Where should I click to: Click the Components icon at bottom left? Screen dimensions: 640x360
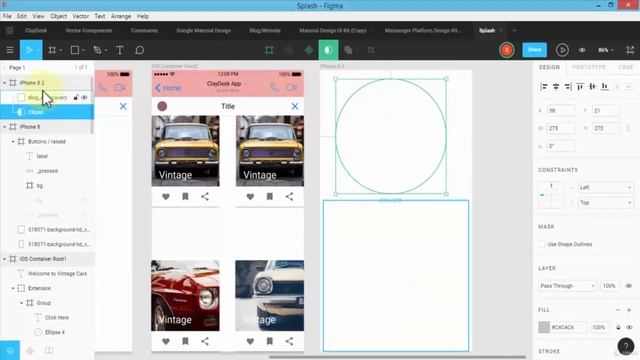pos(30,351)
